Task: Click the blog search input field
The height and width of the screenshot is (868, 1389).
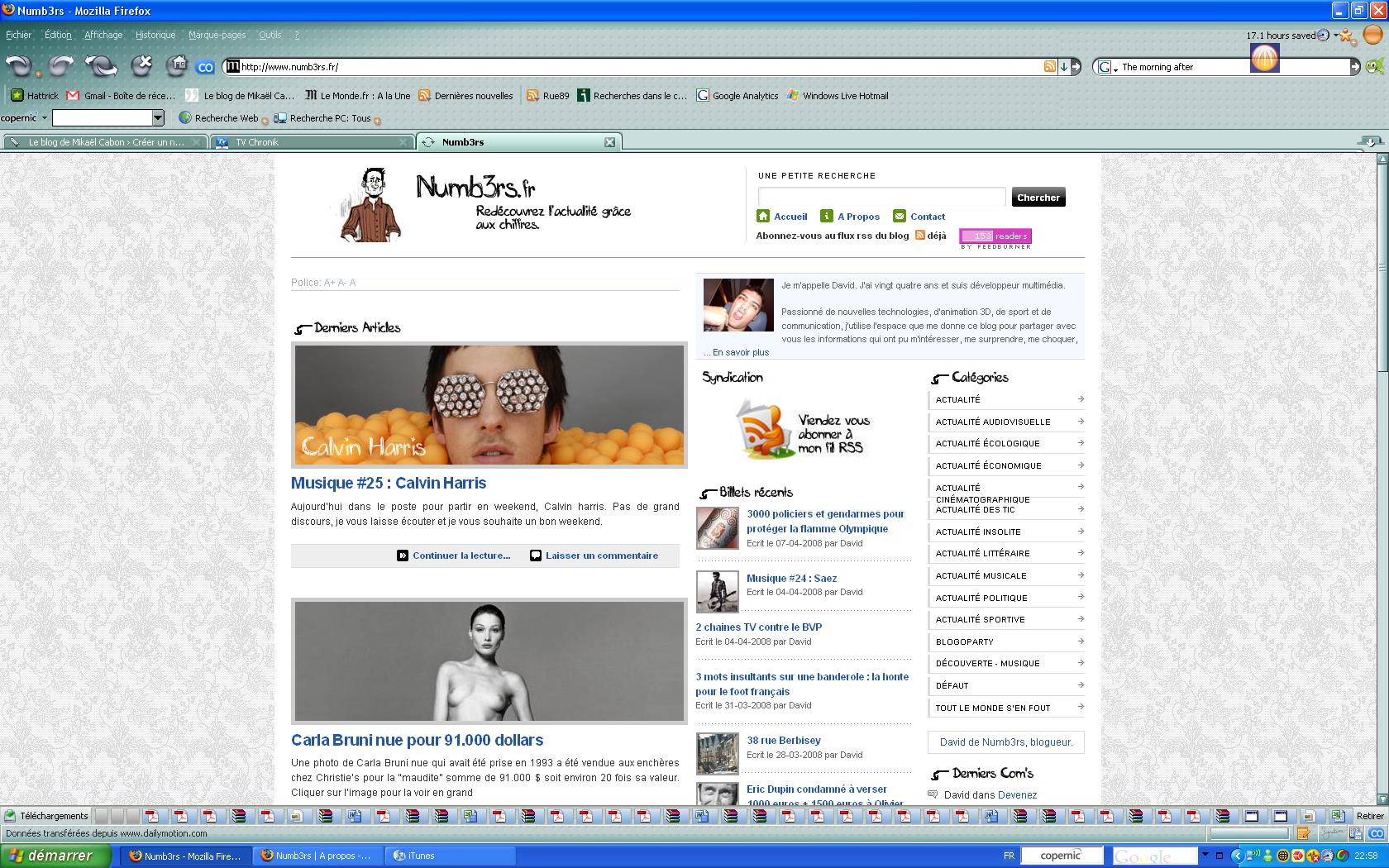Action: click(x=881, y=197)
